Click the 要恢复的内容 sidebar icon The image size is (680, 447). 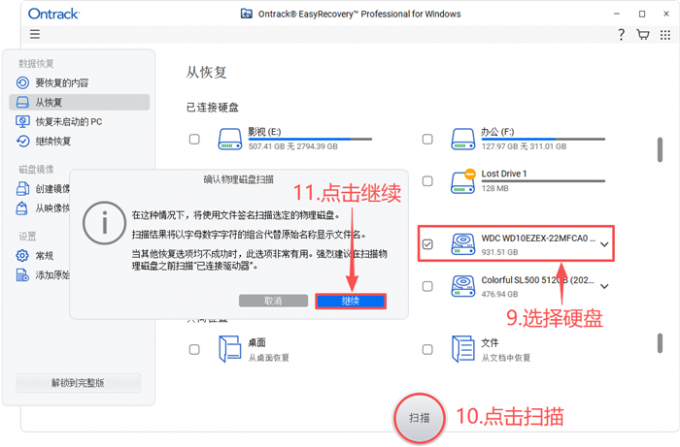(x=23, y=82)
